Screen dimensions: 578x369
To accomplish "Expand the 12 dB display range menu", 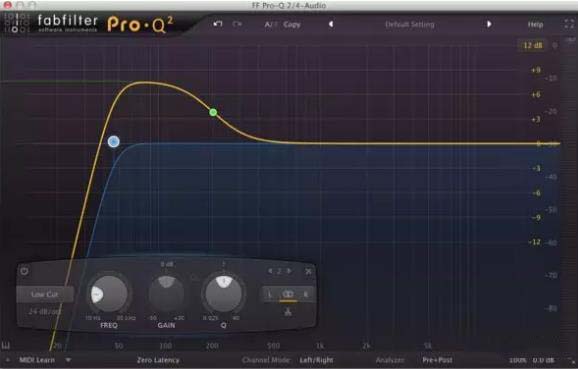I will 533,45.
